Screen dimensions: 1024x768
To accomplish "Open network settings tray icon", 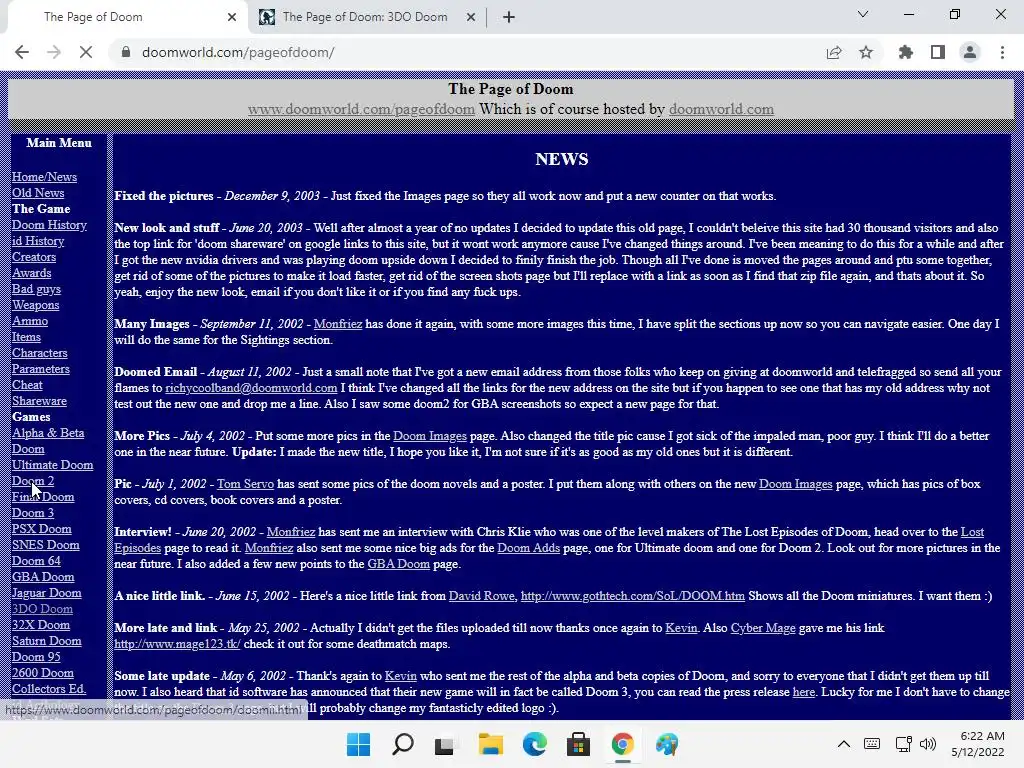I will coord(904,744).
